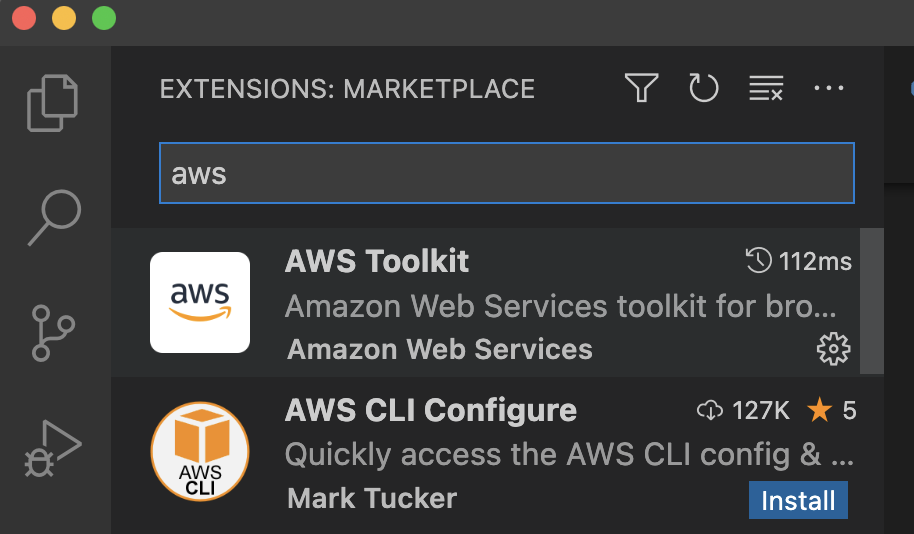Click the 112ms activation time indicator
Screen dimensions: 914x534
pyautogui.click(x=799, y=261)
